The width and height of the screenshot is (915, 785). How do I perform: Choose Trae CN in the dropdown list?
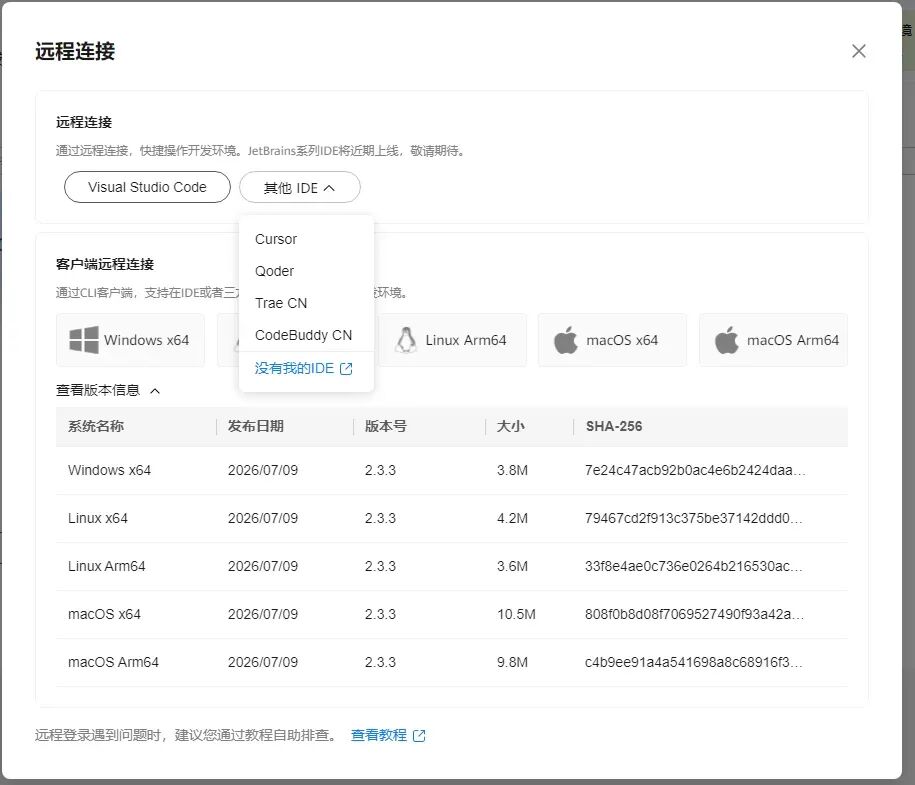pos(281,303)
